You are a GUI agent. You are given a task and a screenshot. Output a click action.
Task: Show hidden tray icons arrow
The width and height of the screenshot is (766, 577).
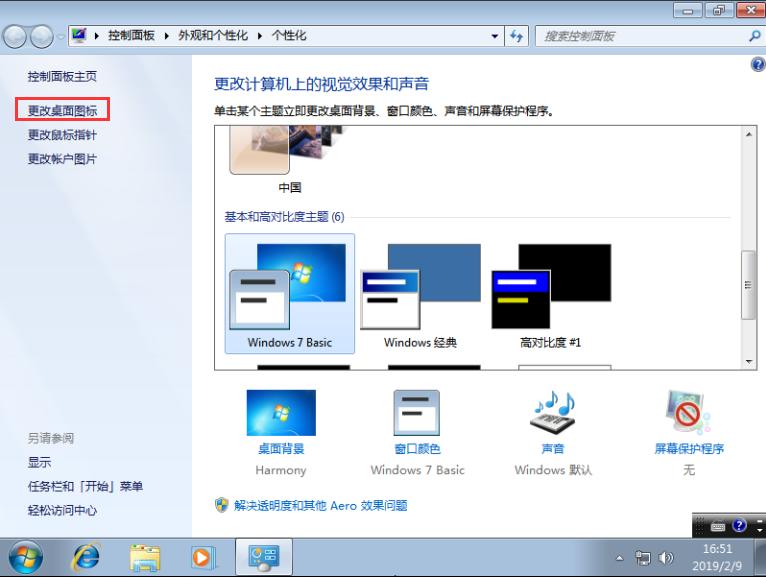619,557
